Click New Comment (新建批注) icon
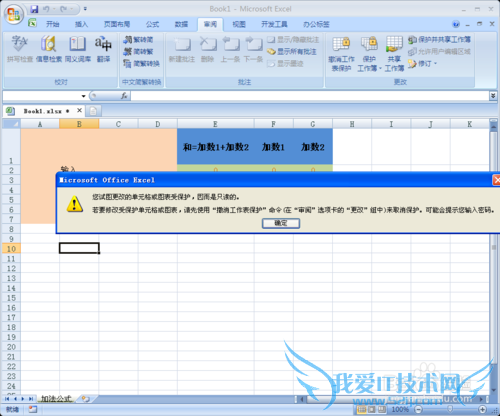This screenshot has width=500, height=416. [x=182, y=49]
